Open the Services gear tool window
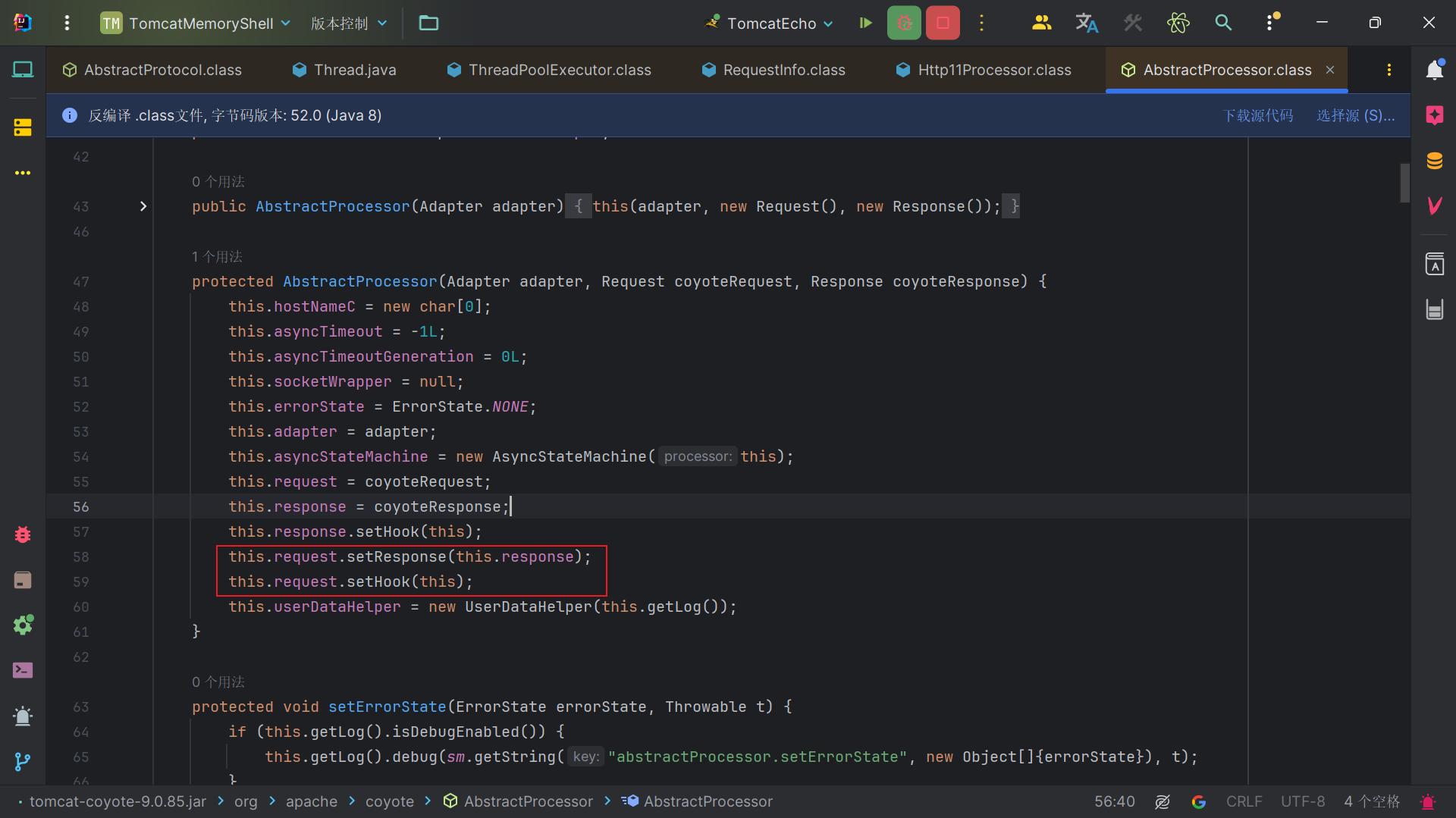Screen dimensions: 1456x818 coord(23,625)
